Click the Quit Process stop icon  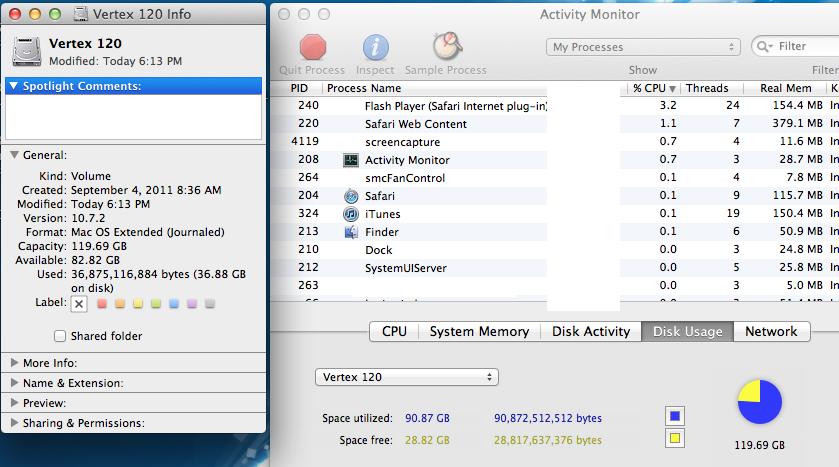(313, 47)
